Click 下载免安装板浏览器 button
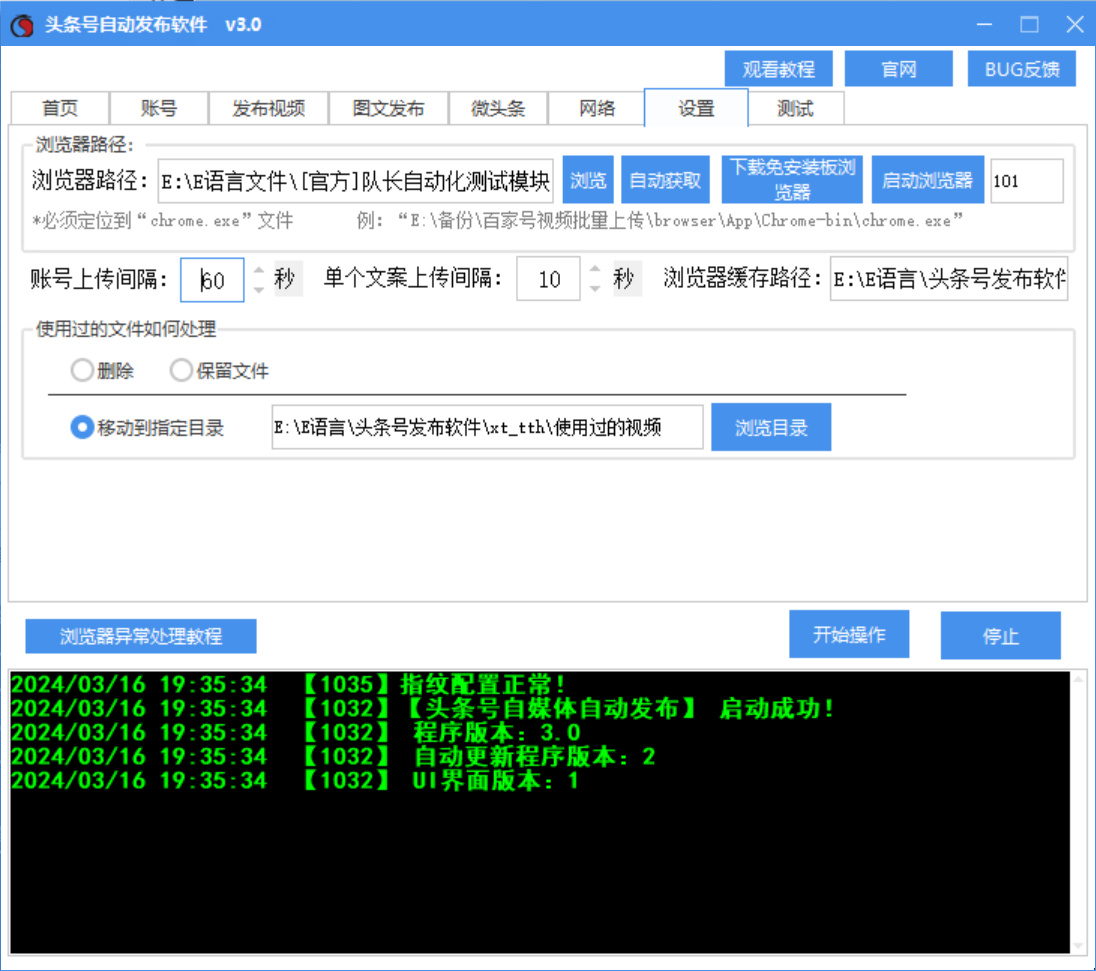The width and height of the screenshot is (1096, 971). (x=792, y=180)
